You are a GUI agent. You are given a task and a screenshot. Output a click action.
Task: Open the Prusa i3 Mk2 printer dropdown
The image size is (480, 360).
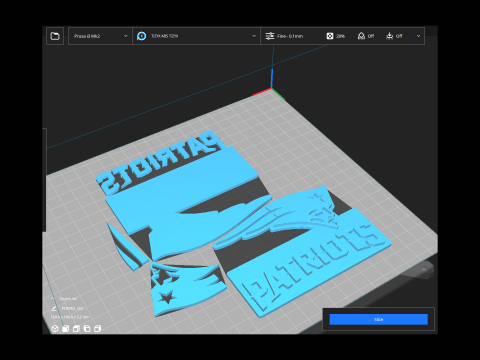tap(100, 36)
